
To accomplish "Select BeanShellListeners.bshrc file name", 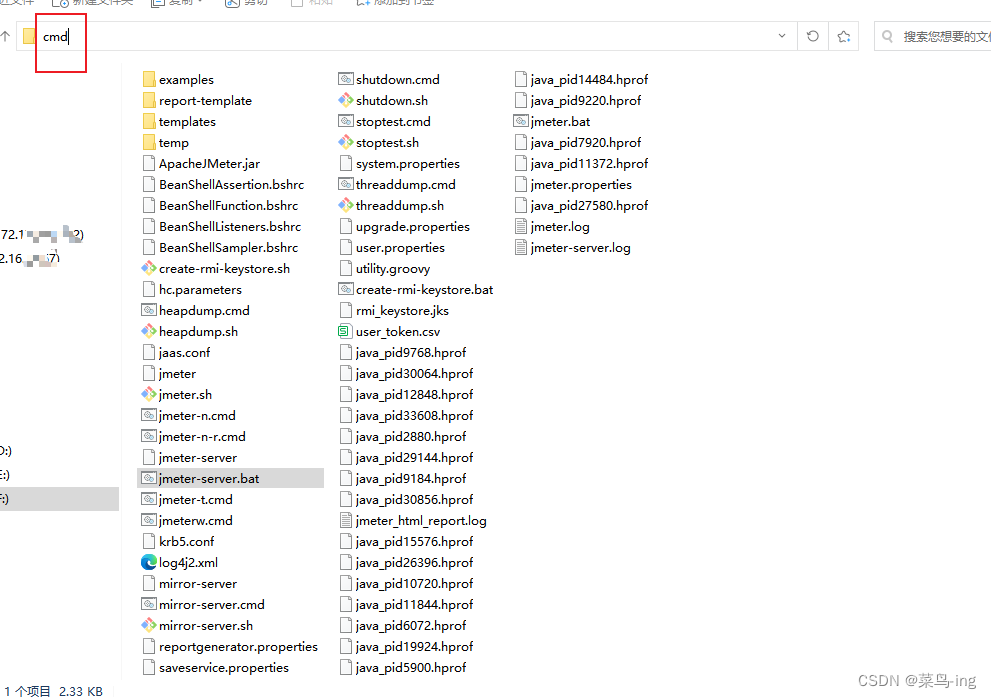I will coord(230,226).
